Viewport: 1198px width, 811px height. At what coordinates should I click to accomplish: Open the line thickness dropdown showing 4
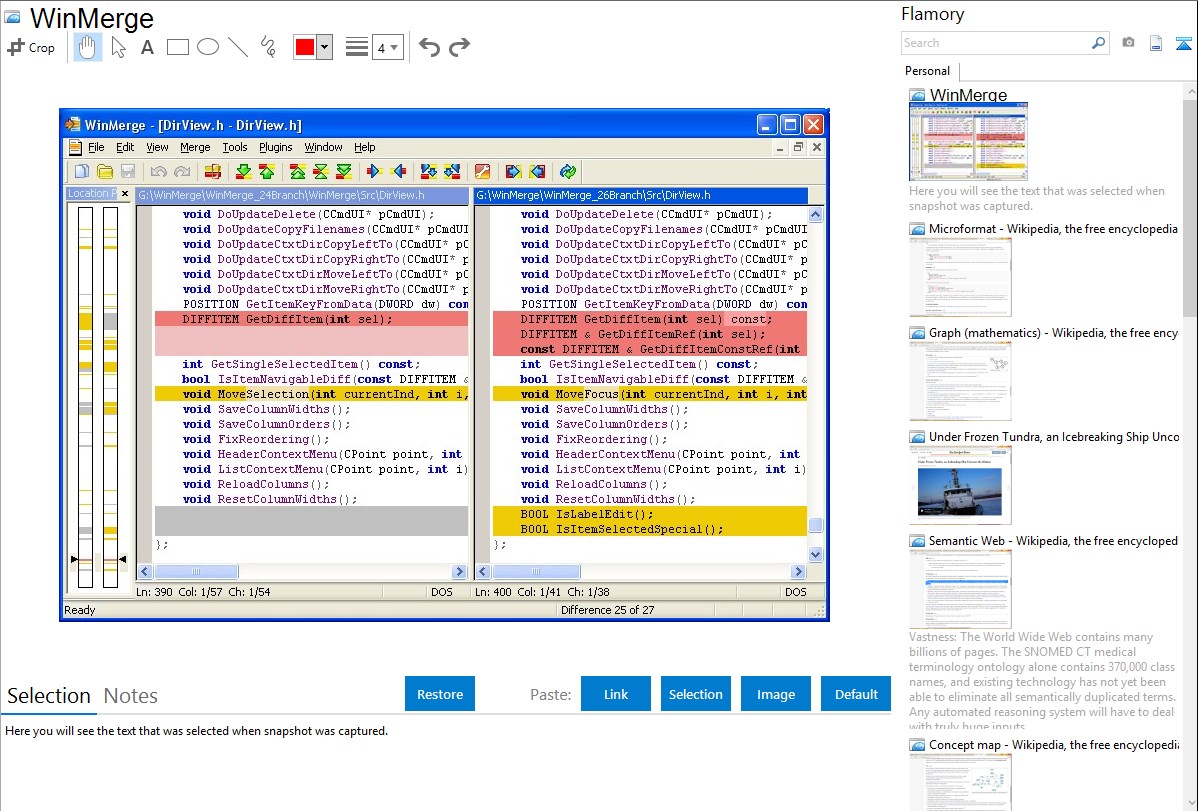click(x=388, y=48)
